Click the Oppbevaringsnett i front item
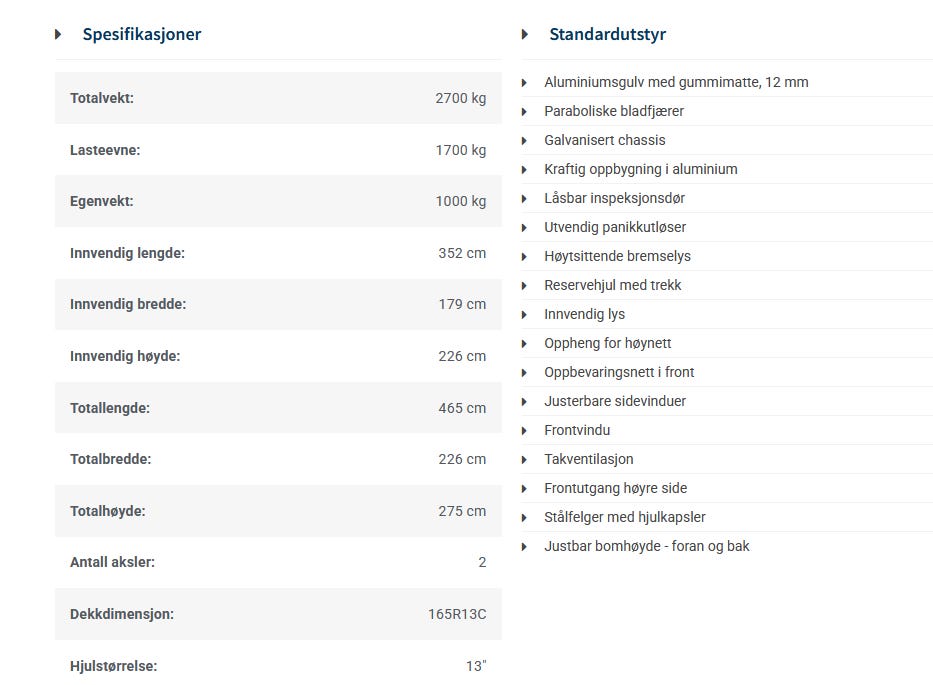Image resolution: width=933 pixels, height=685 pixels. click(x=619, y=373)
